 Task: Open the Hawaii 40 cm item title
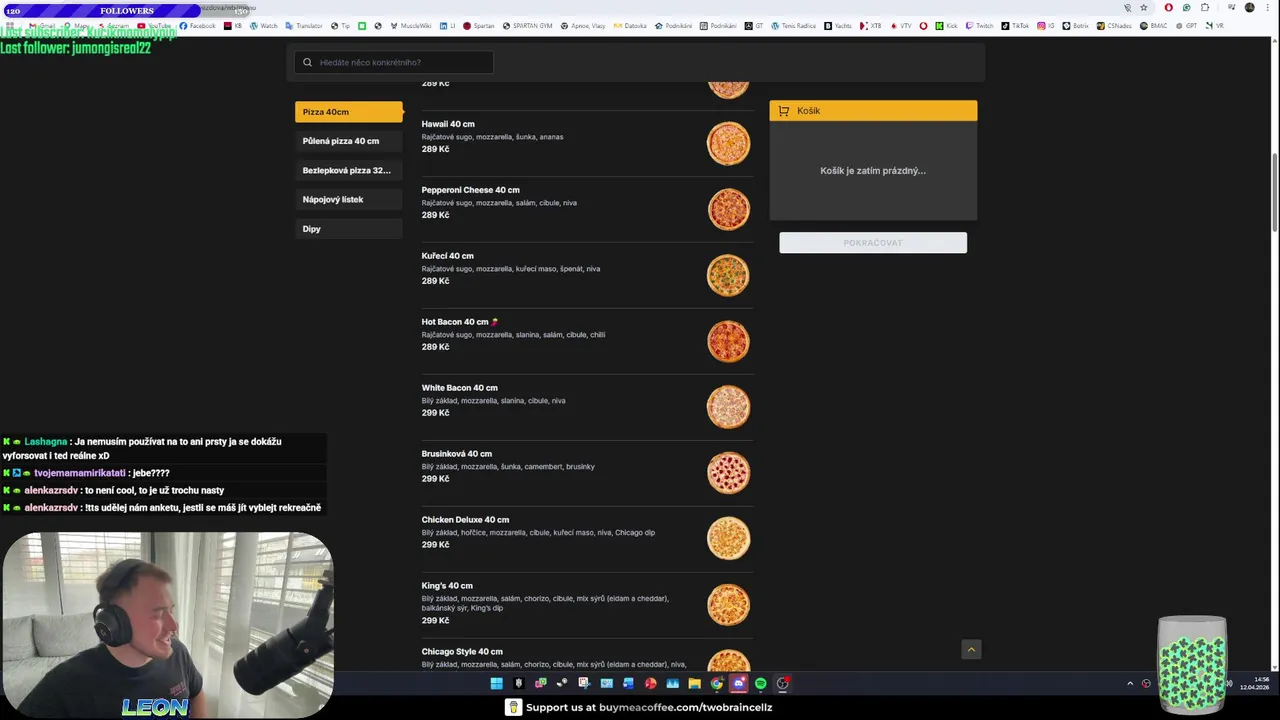point(448,124)
